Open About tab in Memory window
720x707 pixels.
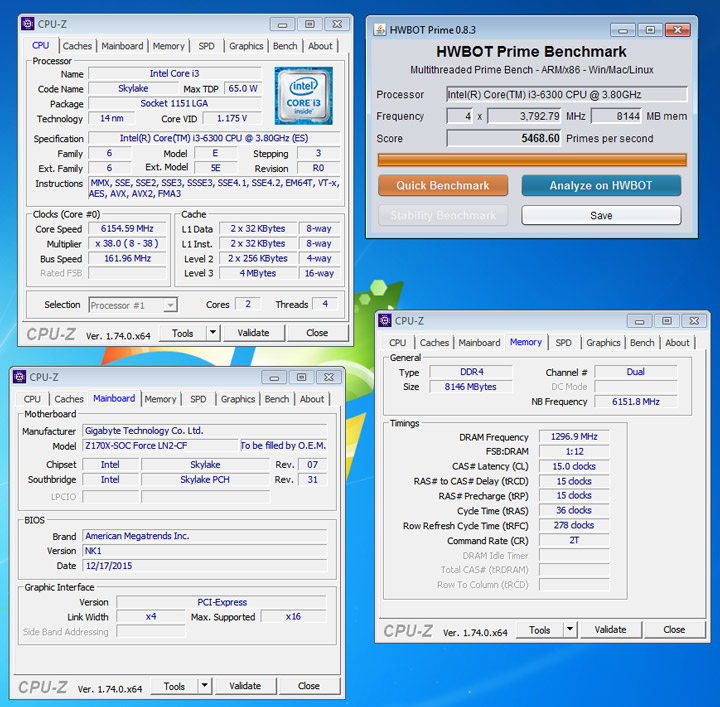(x=677, y=342)
